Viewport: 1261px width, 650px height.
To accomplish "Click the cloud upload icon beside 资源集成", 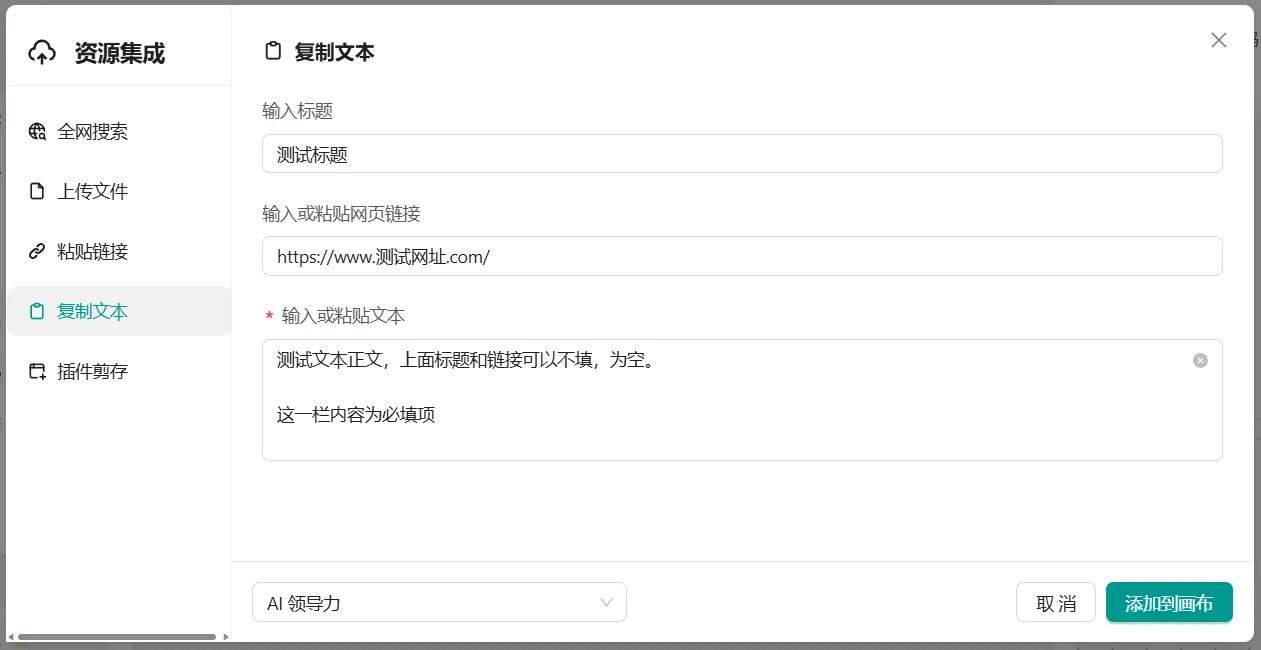I will click(42, 53).
